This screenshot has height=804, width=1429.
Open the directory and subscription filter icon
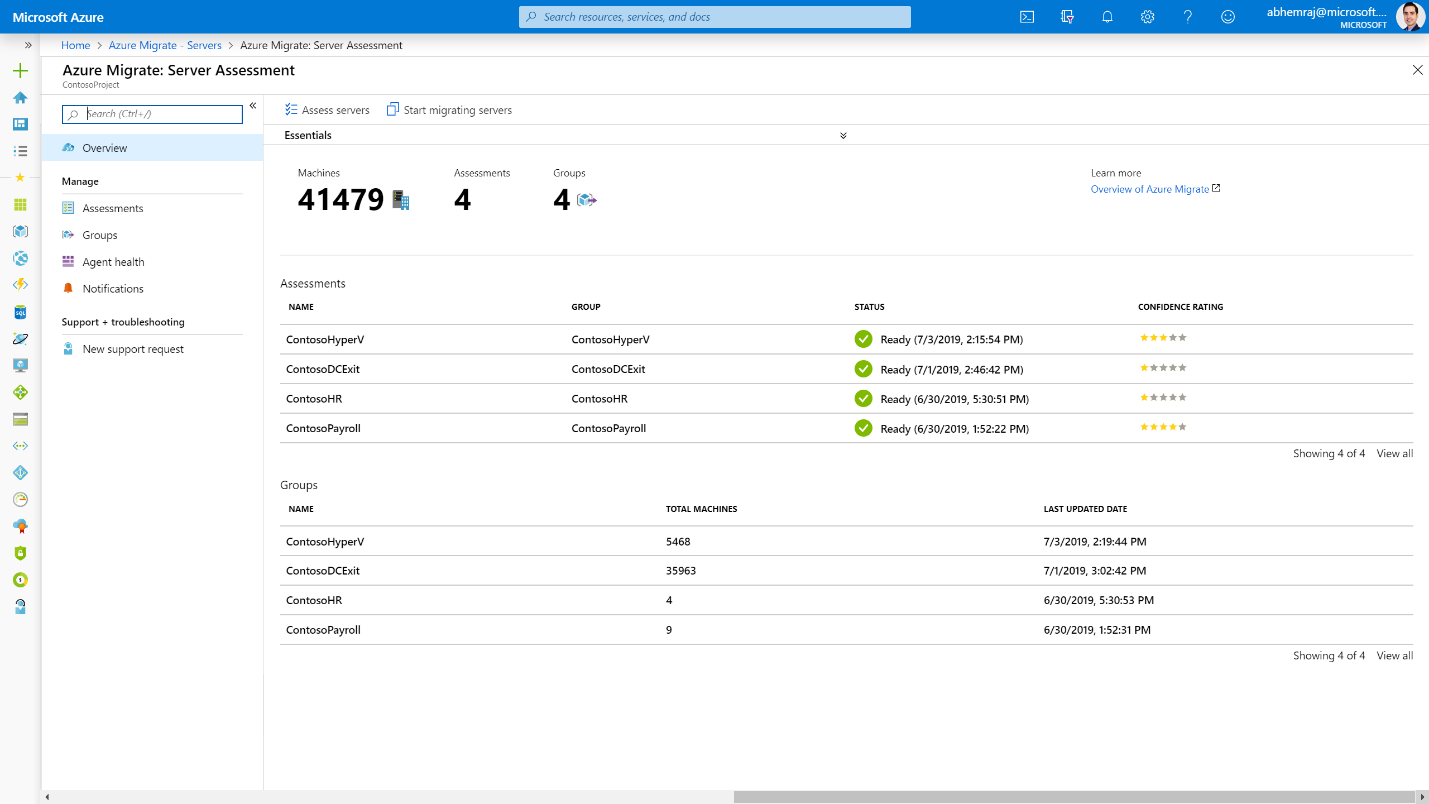[1067, 17]
